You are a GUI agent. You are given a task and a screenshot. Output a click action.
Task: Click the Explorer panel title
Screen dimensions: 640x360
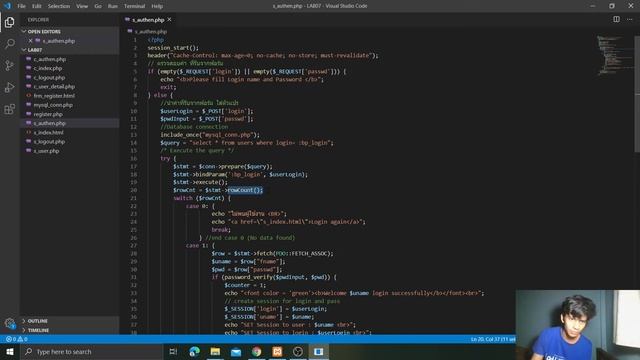click(x=38, y=20)
